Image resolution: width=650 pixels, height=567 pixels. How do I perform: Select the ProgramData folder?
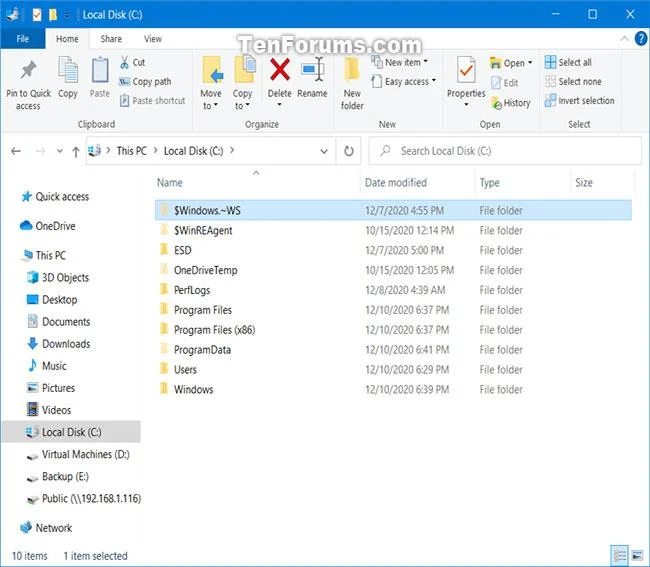pyautogui.click(x=393, y=350)
